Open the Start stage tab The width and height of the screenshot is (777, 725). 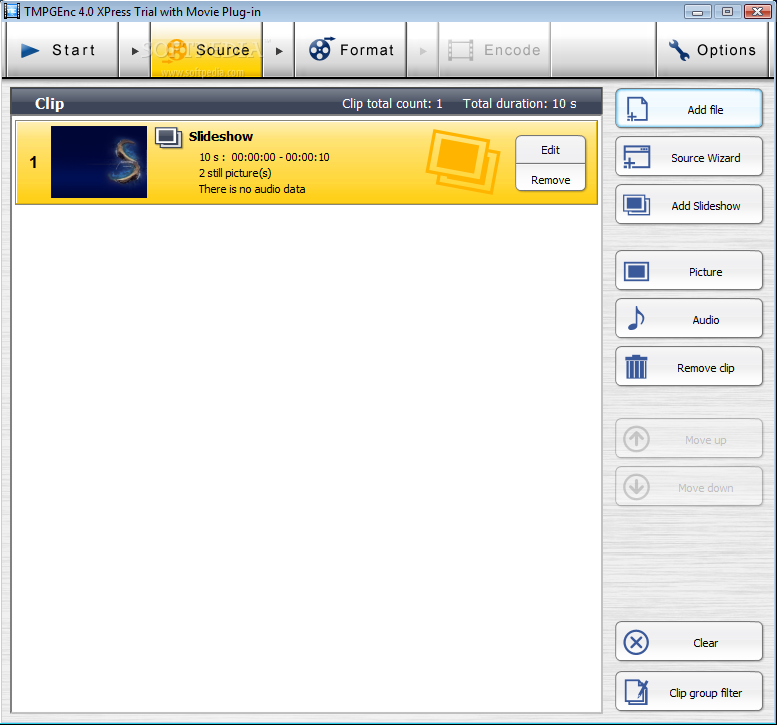62,50
